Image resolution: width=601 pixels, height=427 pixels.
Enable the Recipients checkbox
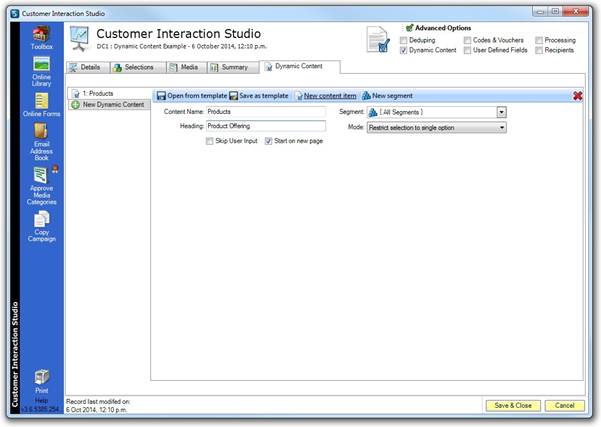tap(539, 50)
